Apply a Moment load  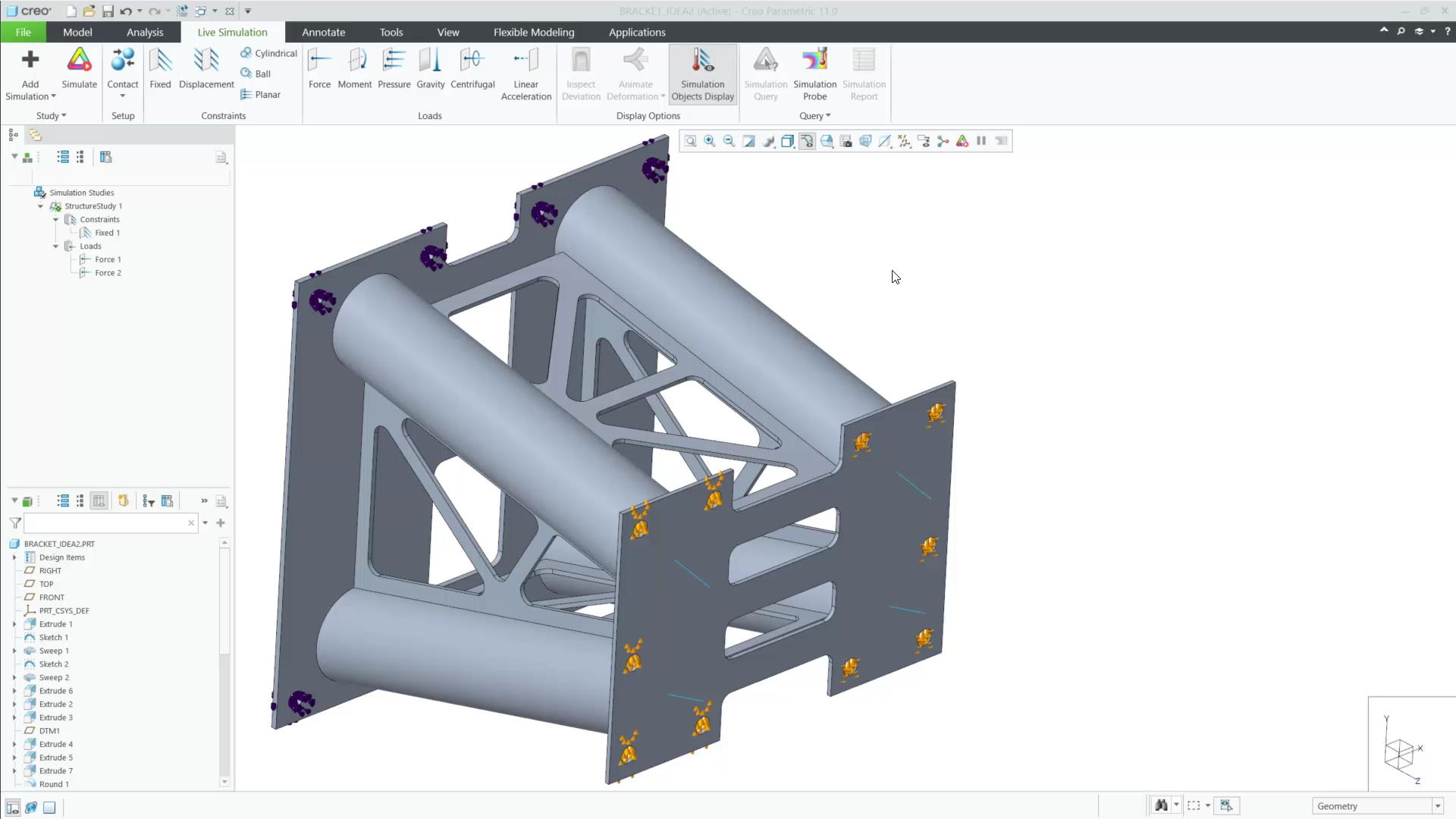355,68
